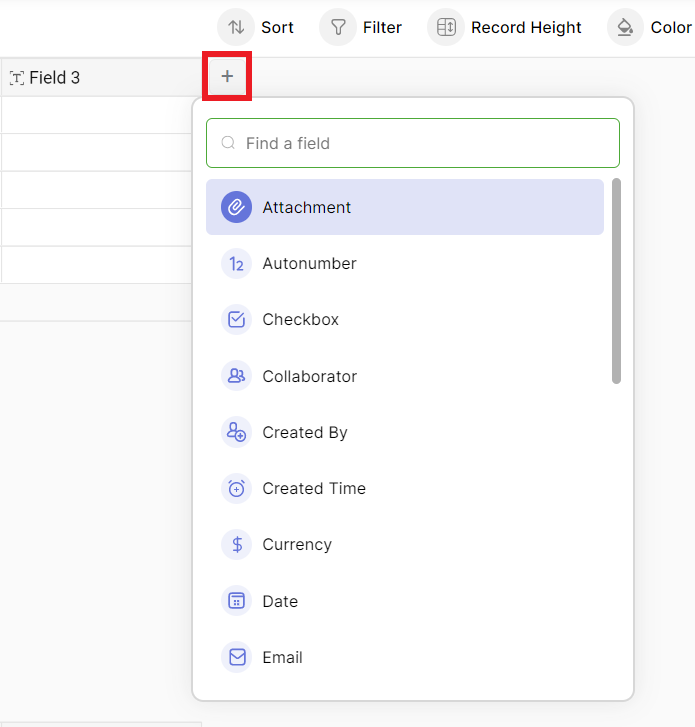Open the Color options
The width and height of the screenshot is (695, 727).
point(652,27)
